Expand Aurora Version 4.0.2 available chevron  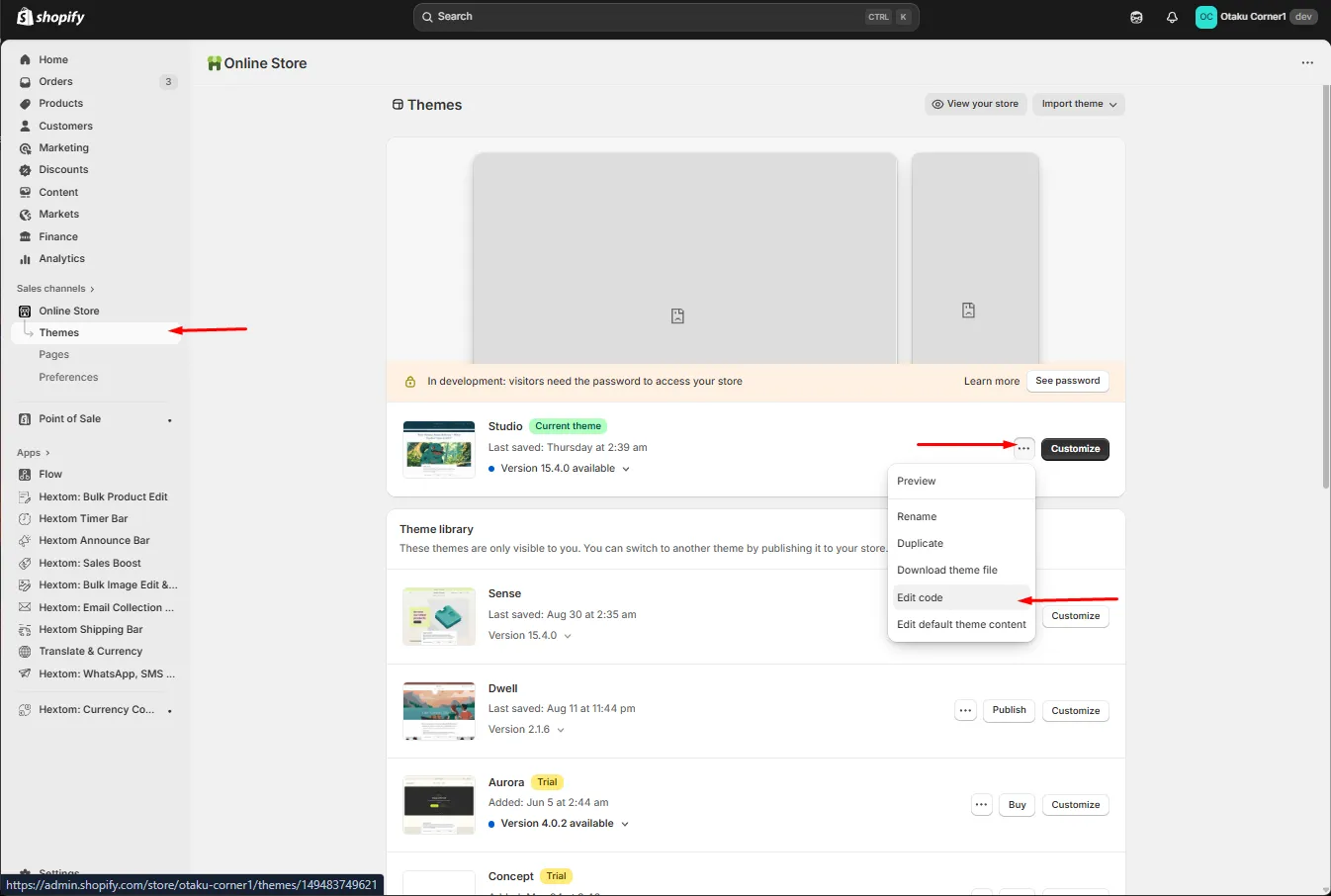tap(625, 824)
